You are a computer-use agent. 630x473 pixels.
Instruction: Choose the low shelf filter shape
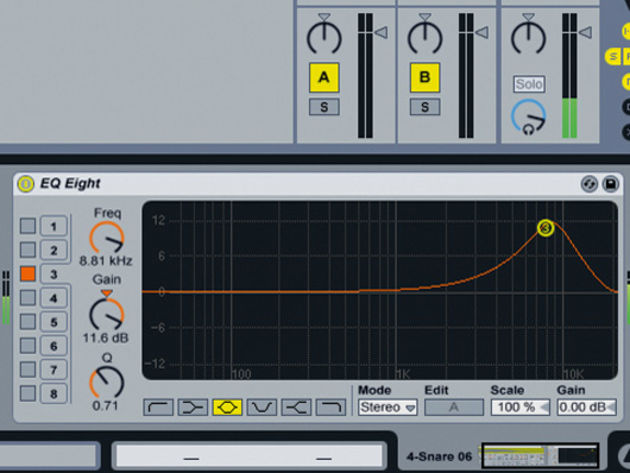tap(193, 407)
